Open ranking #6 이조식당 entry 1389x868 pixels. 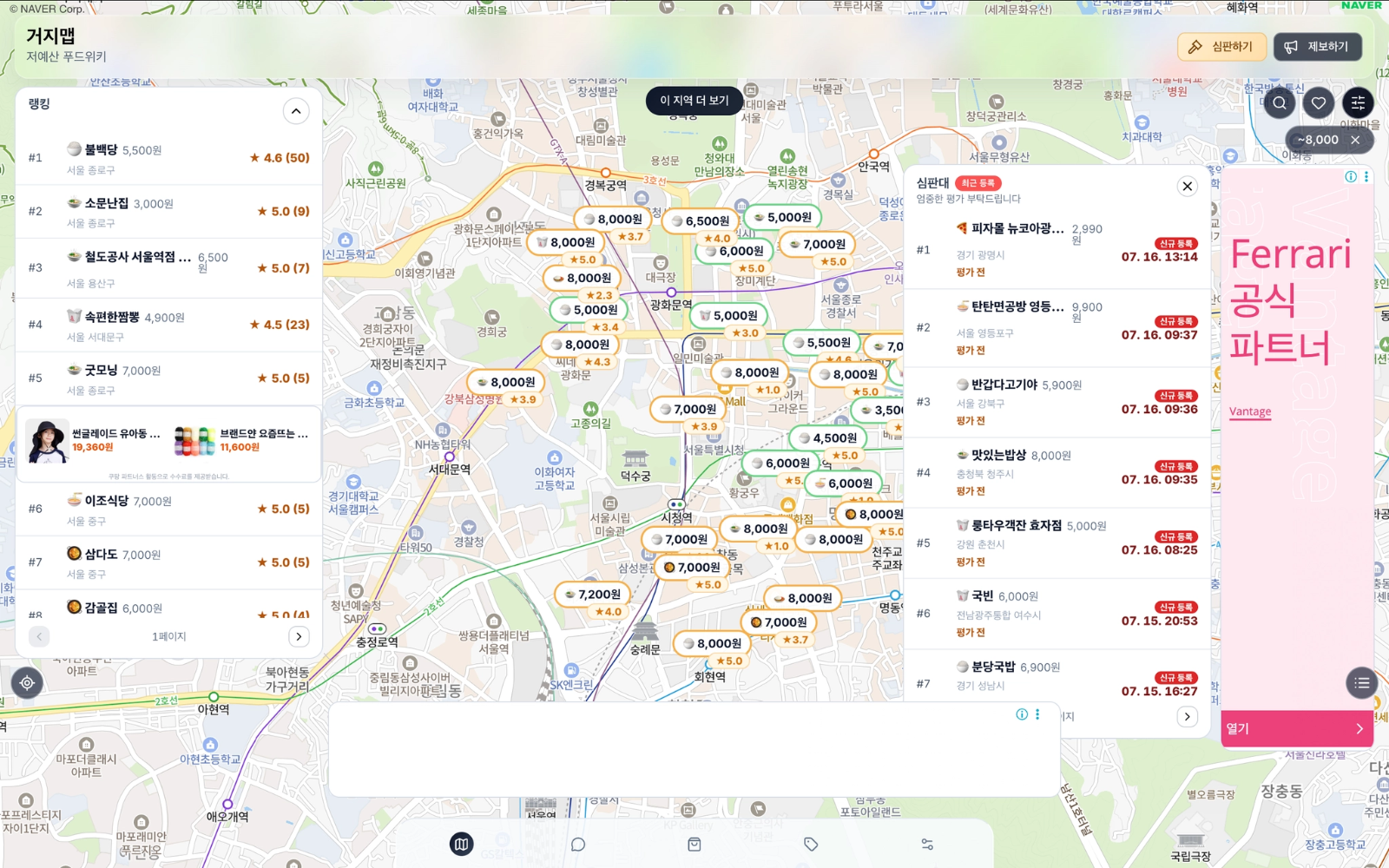pyautogui.click(x=169, y=509)
